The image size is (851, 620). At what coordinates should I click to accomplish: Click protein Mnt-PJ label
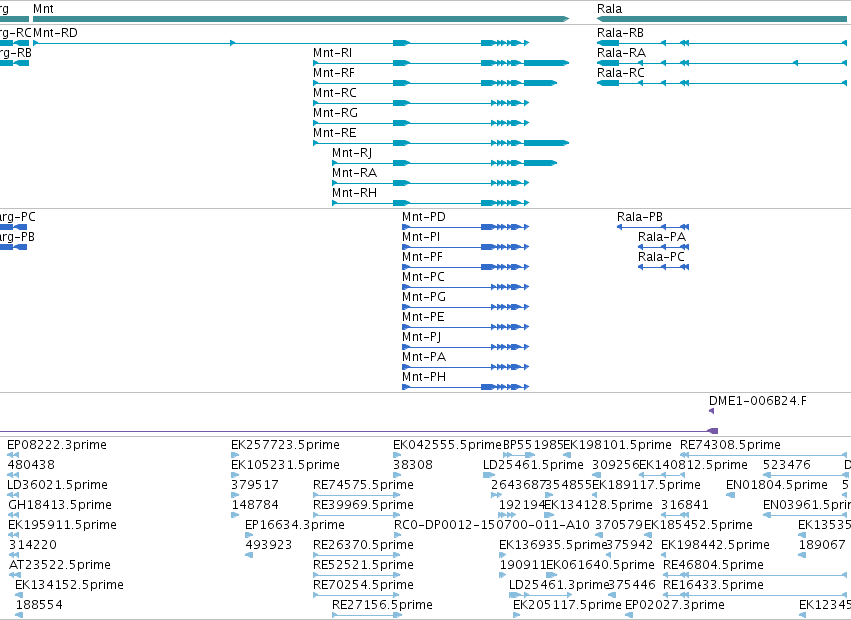[x=422, y=337]
